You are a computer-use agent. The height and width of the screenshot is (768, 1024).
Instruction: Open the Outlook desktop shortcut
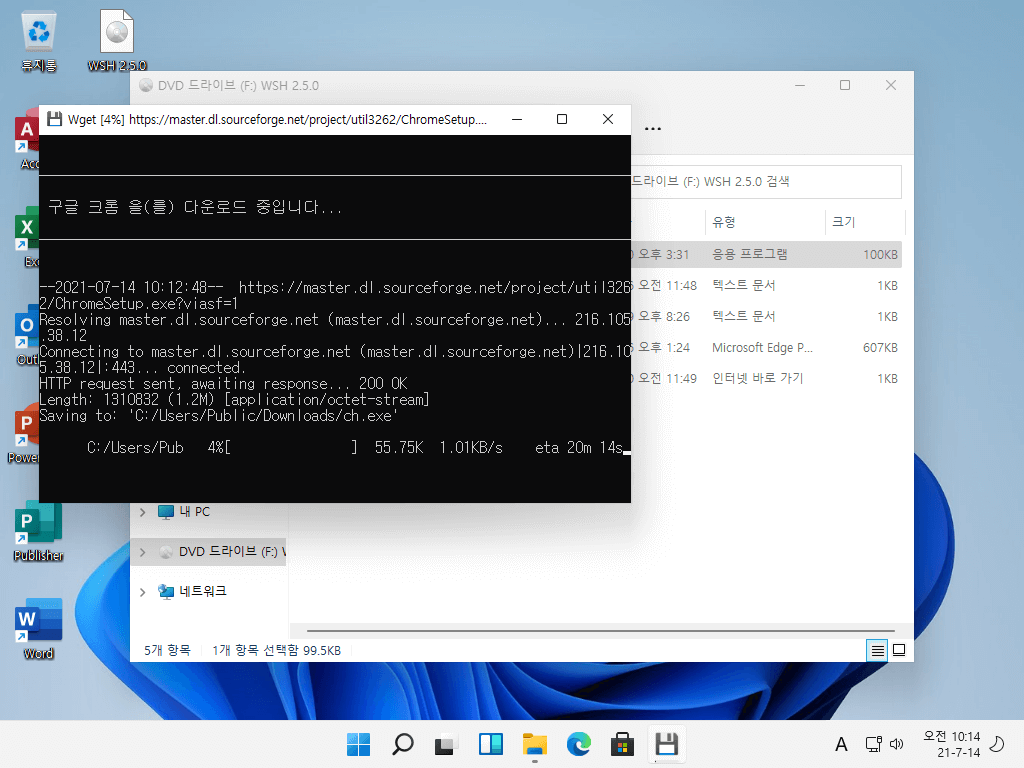point(27,336)
